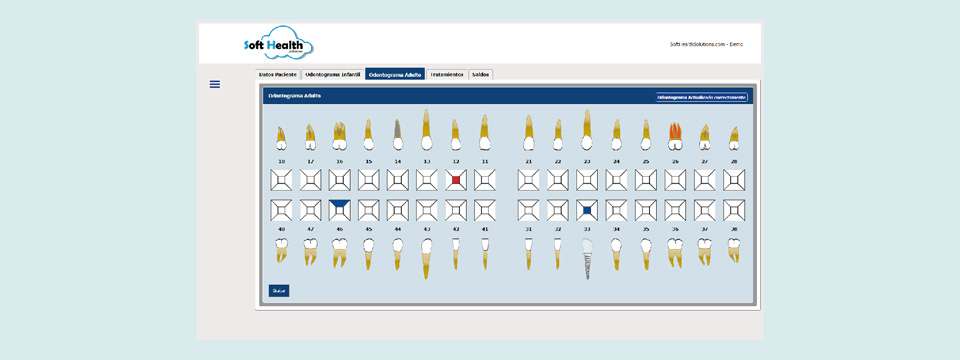Select upper tooth 18 image
Screen dimensions: 960x360
click(x=281, y=138)
